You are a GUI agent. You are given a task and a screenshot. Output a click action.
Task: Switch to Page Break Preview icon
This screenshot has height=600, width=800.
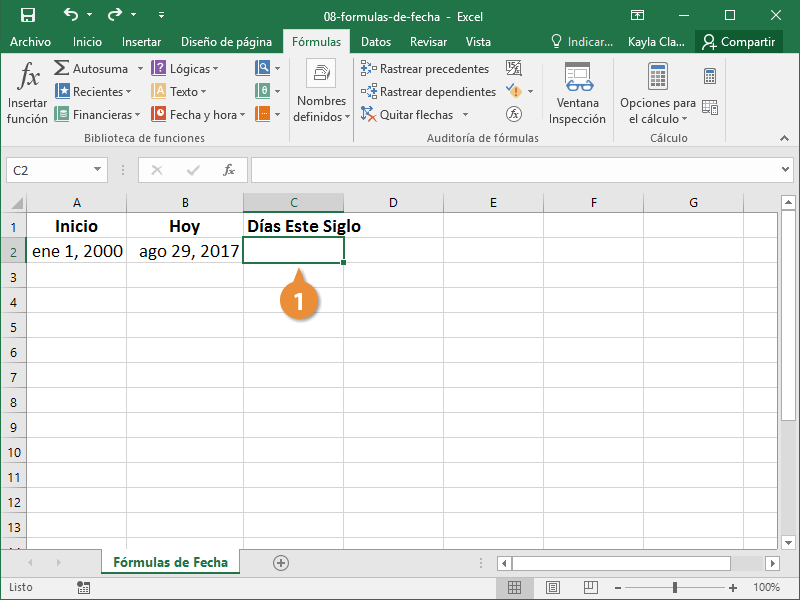coord(591,587)
